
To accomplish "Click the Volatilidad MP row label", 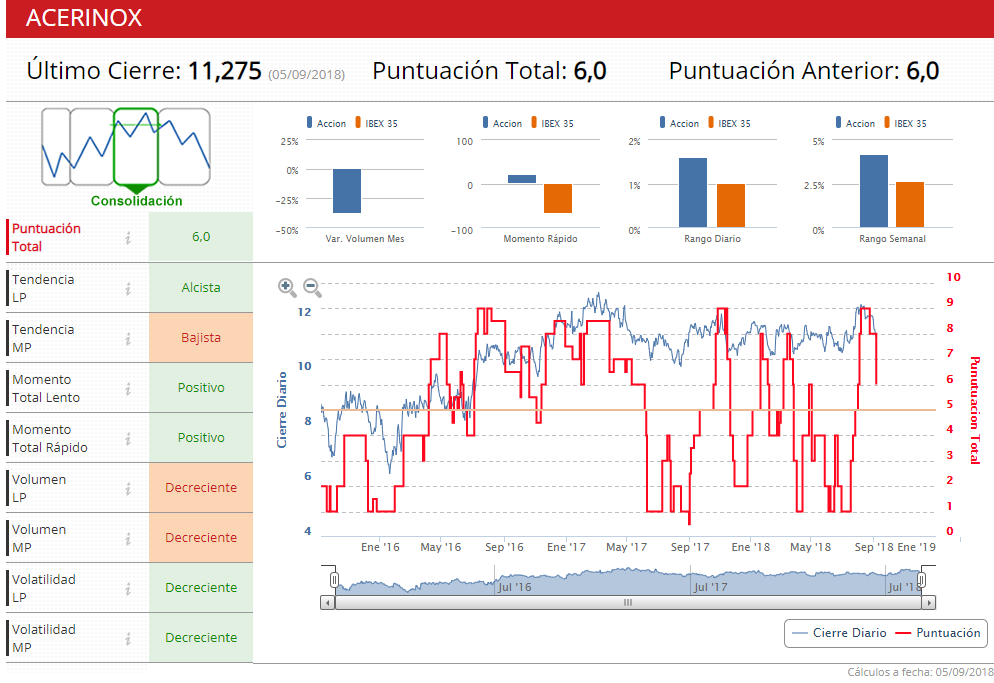I will point(44,639).
